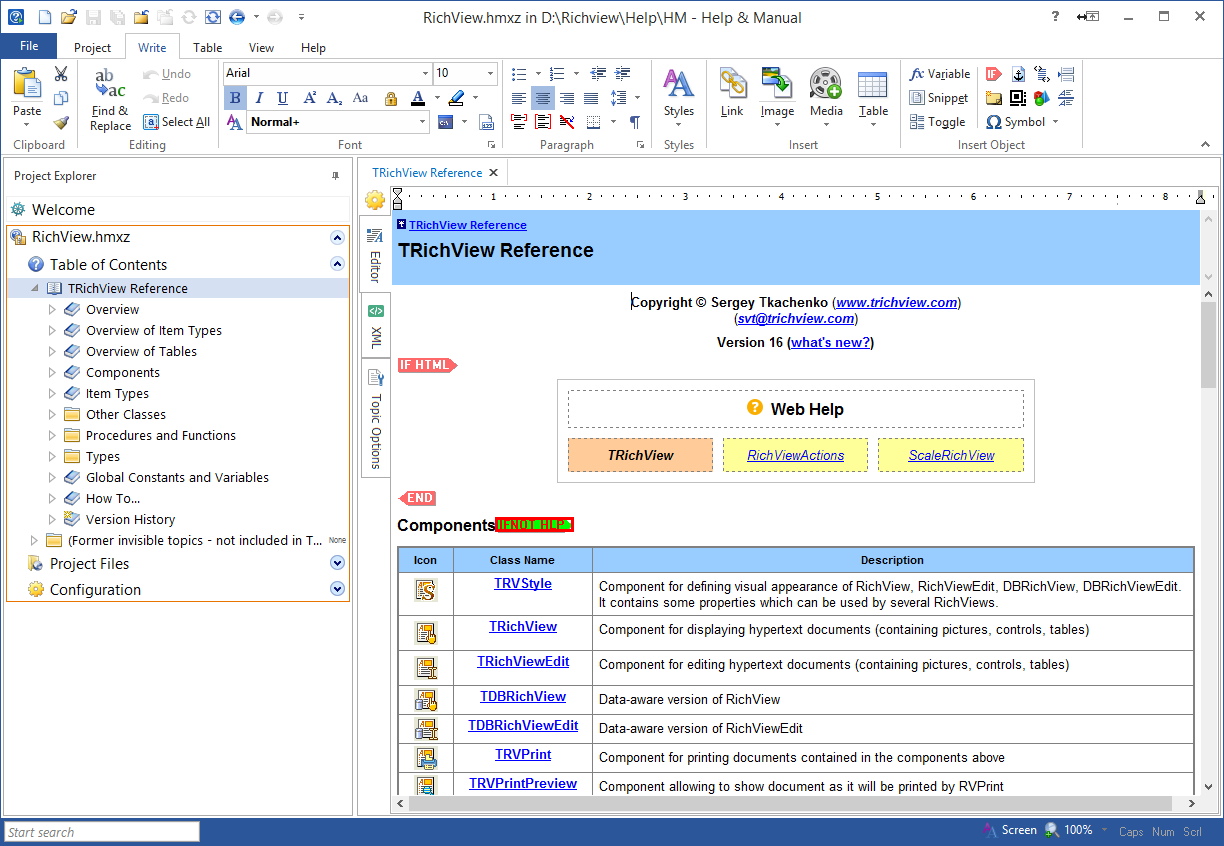The height and width of the screenshot is (846, 1224).
Task: Insert an IF conditional tag
Action: point(993,73)
